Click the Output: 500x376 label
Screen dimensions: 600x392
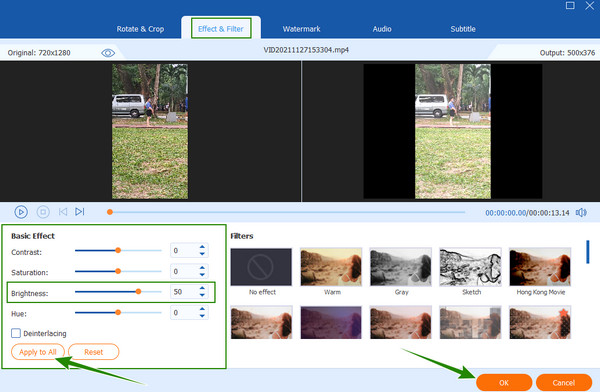point(567,53)
